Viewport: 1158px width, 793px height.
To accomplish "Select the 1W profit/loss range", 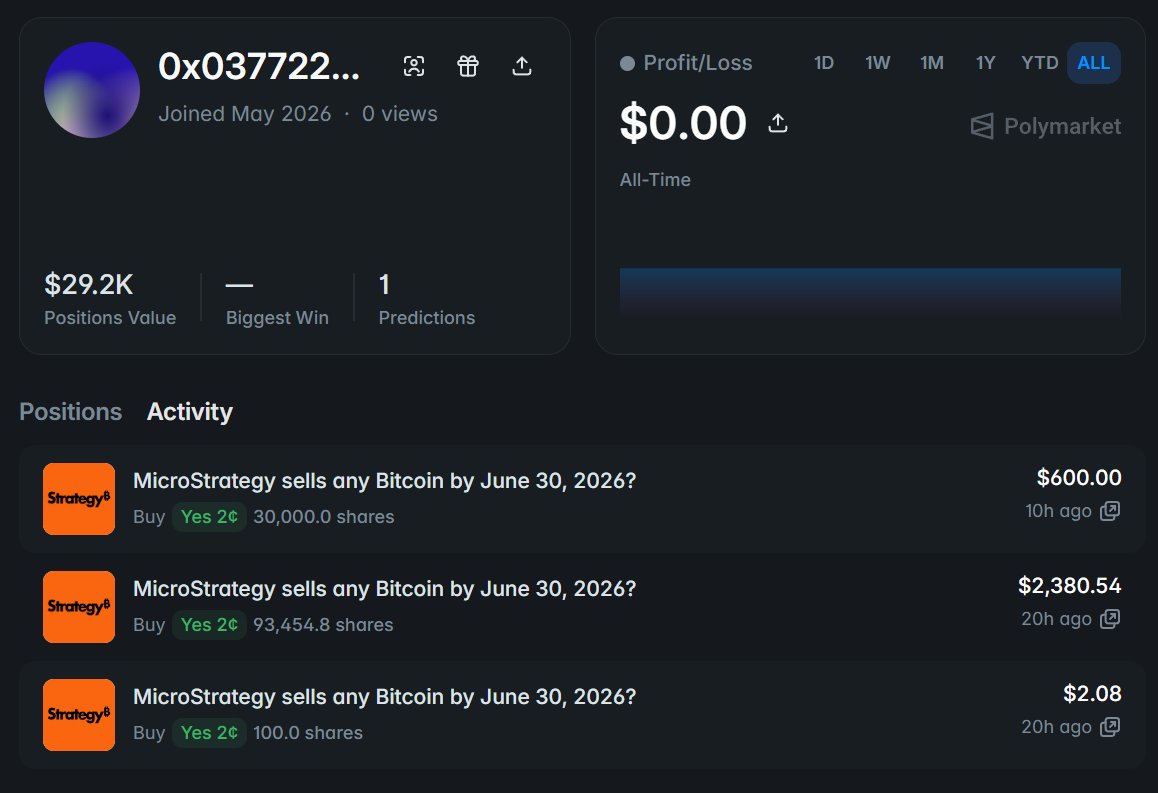I will pyautogui.click(x=877, y=63).
